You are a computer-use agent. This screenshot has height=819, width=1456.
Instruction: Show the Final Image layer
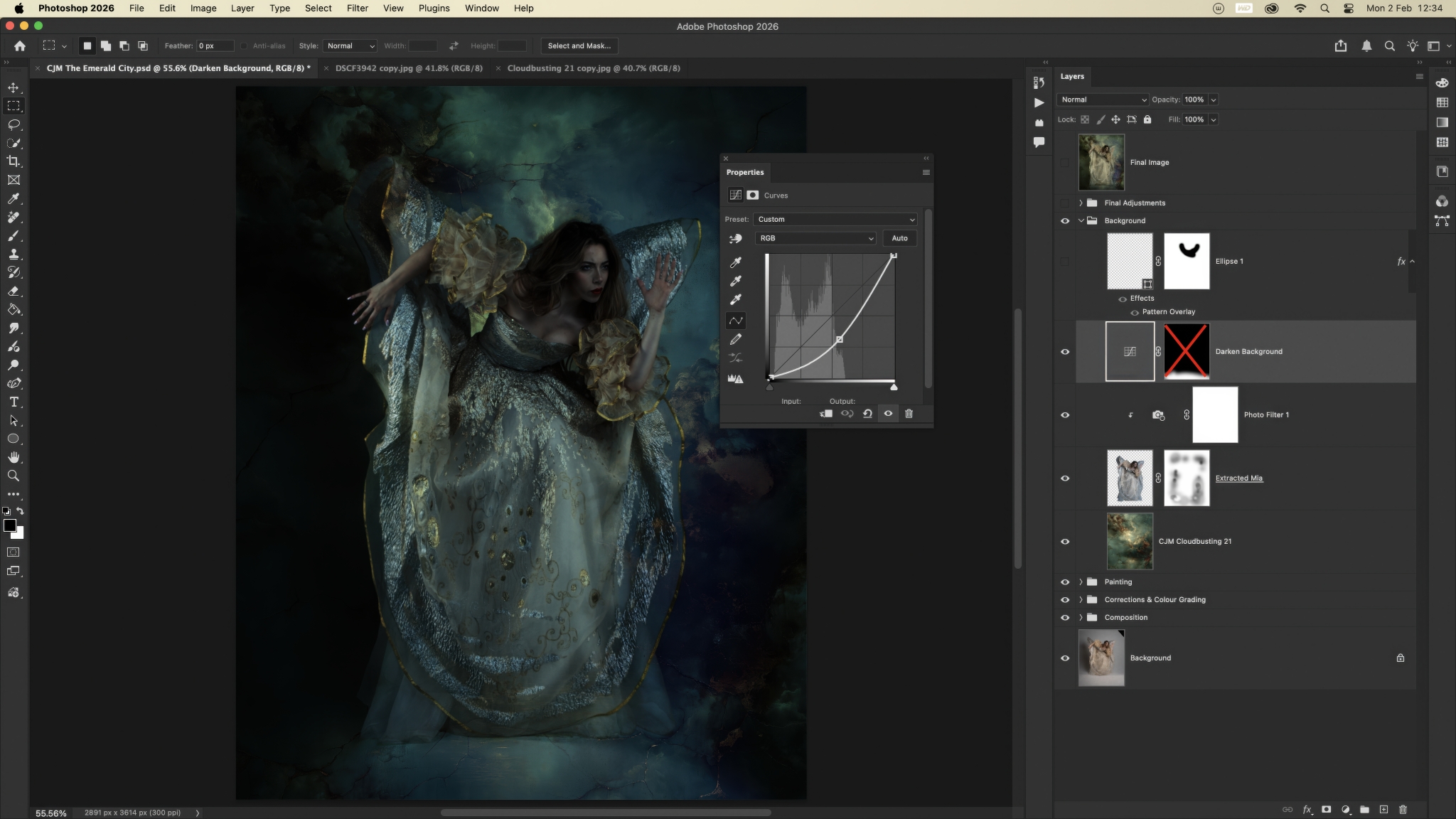click(1065, 163)
